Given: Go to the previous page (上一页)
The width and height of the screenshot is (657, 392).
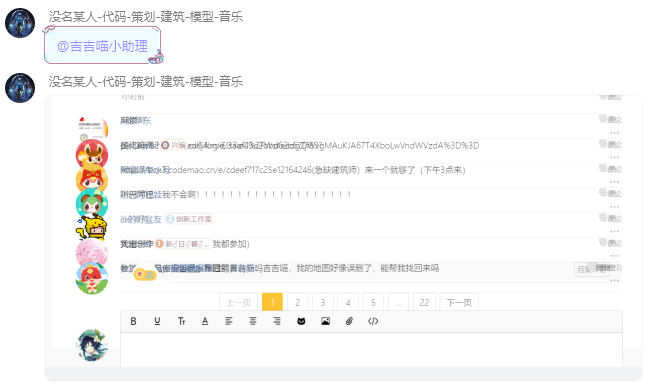Looking at the screenshot, I should pyautogui.click(x=238, y=302).
